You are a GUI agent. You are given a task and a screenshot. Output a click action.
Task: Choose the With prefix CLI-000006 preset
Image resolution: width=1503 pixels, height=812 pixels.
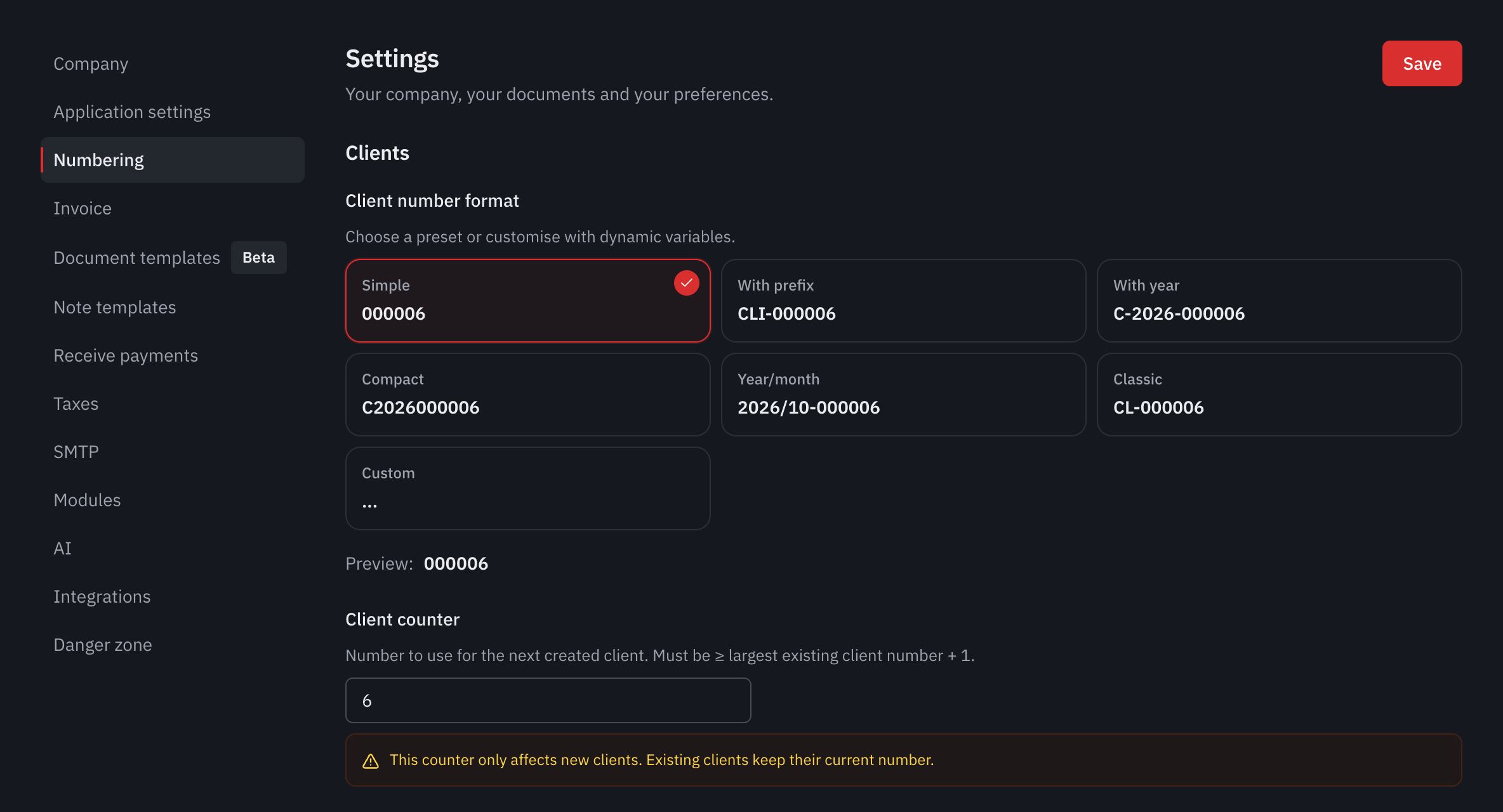(x=903, y=301)
